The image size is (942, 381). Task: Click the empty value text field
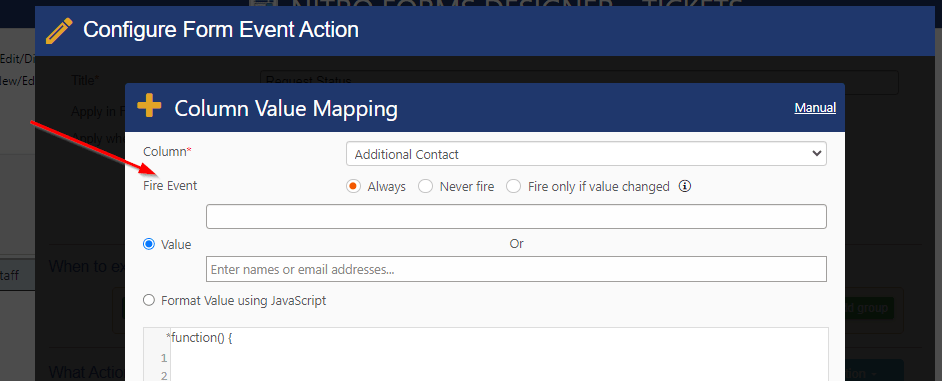(x=516, y=216)
